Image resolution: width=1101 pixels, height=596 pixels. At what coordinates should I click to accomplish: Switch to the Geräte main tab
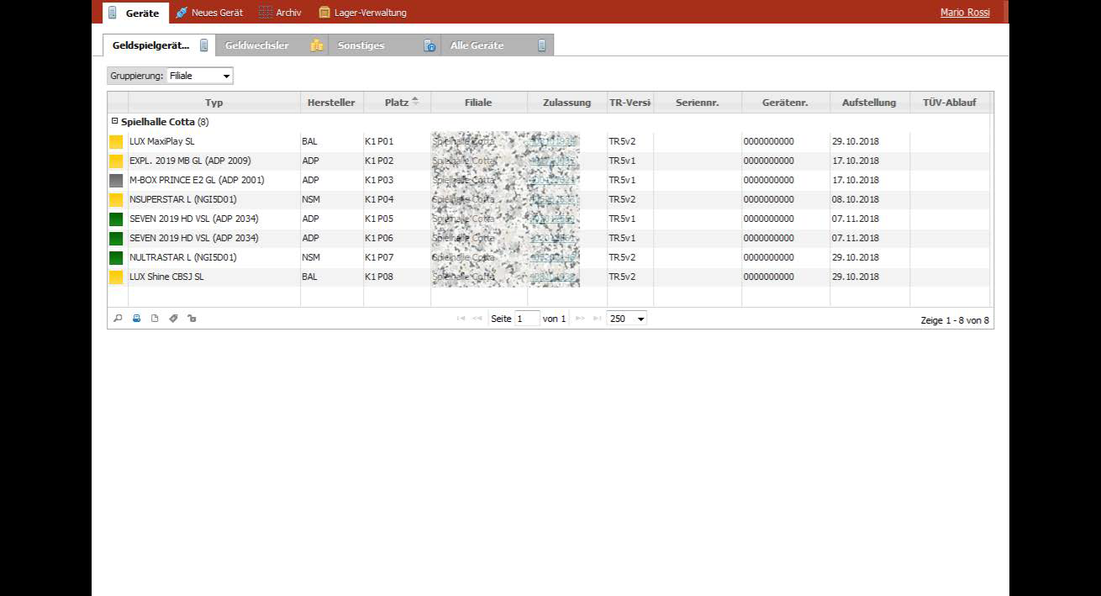click(136, 13)
